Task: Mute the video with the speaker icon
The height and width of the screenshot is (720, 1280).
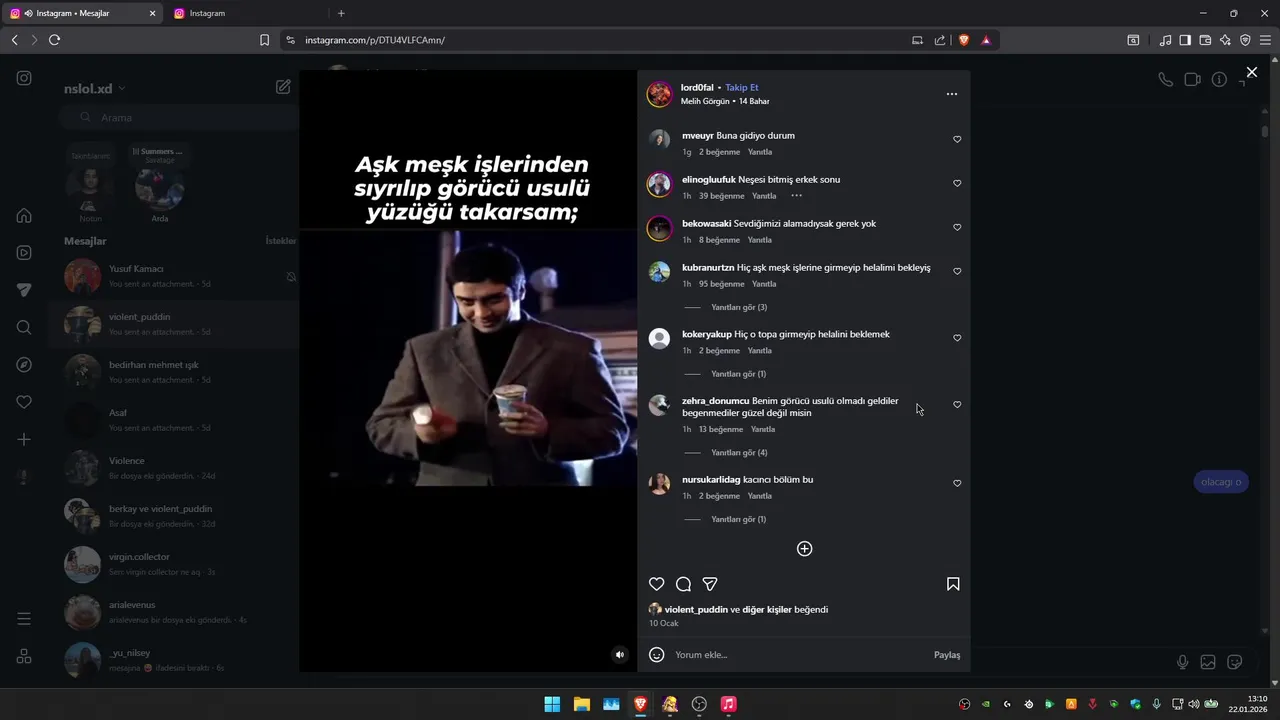Action: point(619,655)
